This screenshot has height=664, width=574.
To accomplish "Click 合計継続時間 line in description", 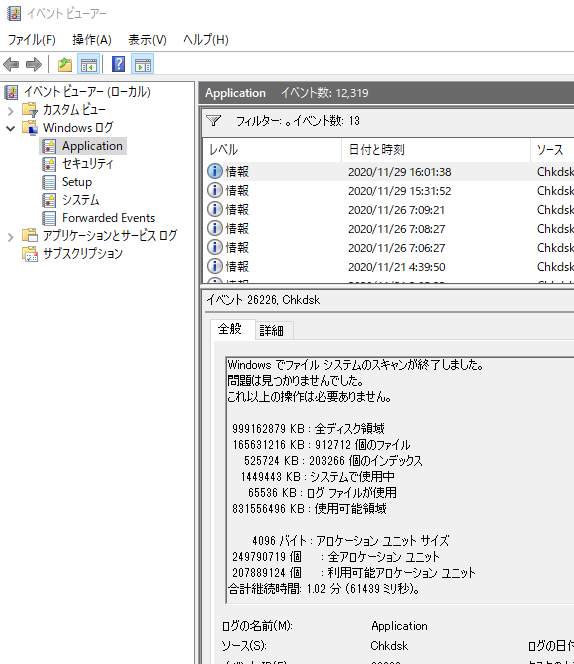I will 324,589.
